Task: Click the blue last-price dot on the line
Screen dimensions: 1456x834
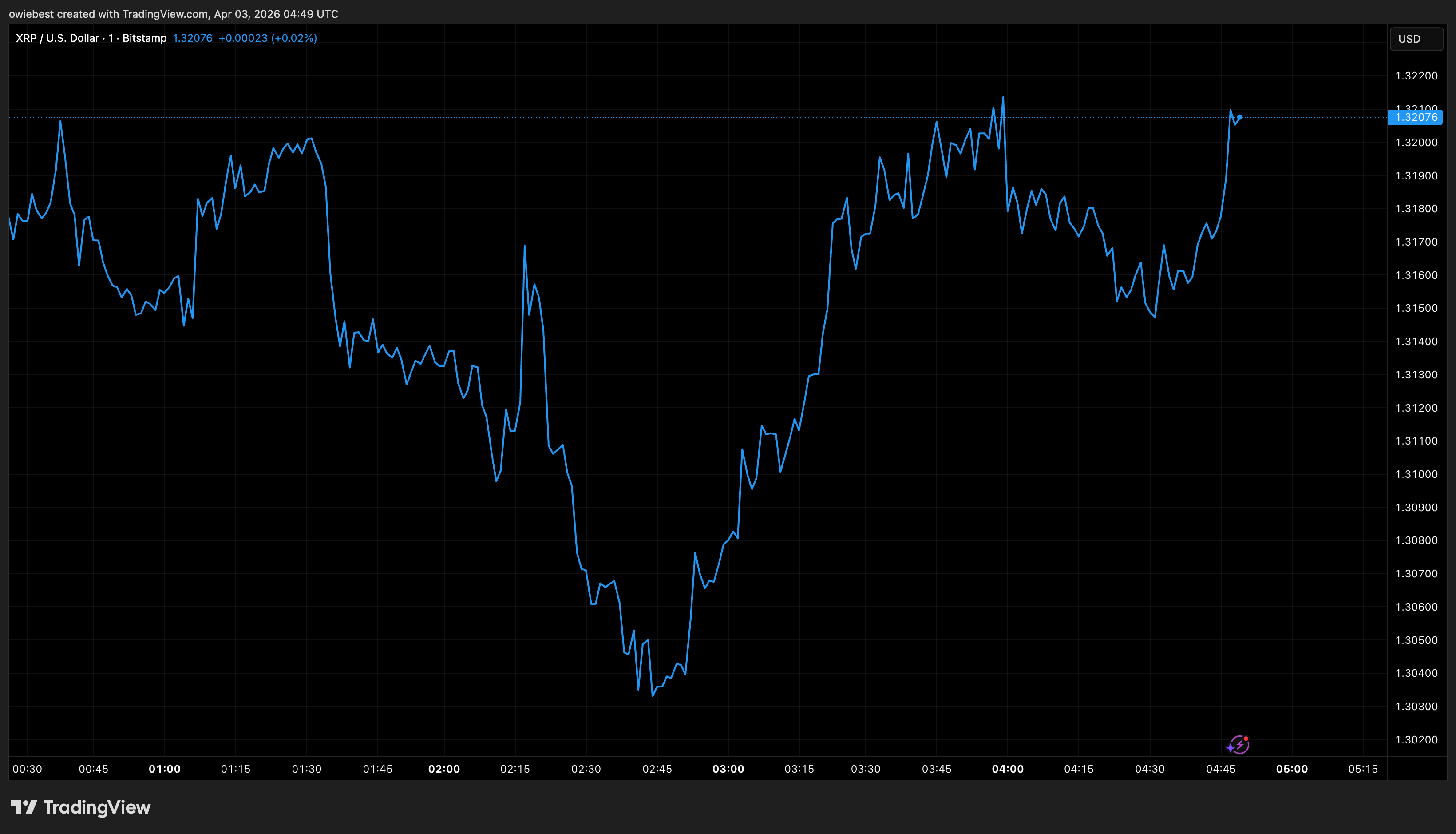Action: 1239,117
